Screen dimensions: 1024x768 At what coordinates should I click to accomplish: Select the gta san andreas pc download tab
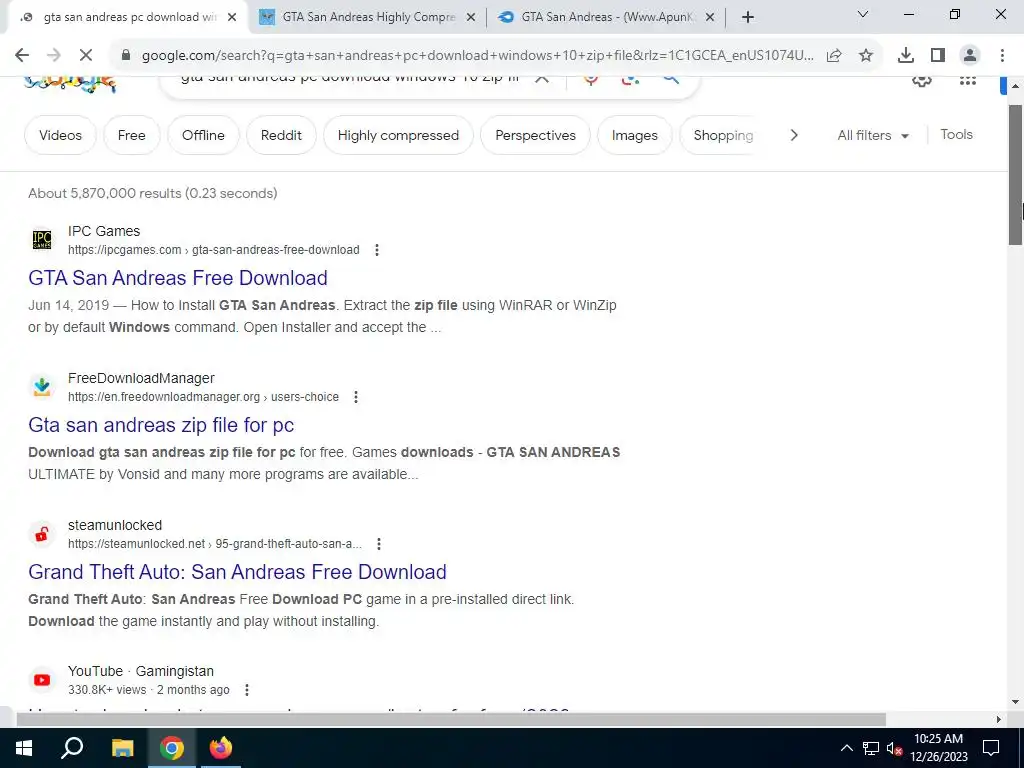pos(129,17)
